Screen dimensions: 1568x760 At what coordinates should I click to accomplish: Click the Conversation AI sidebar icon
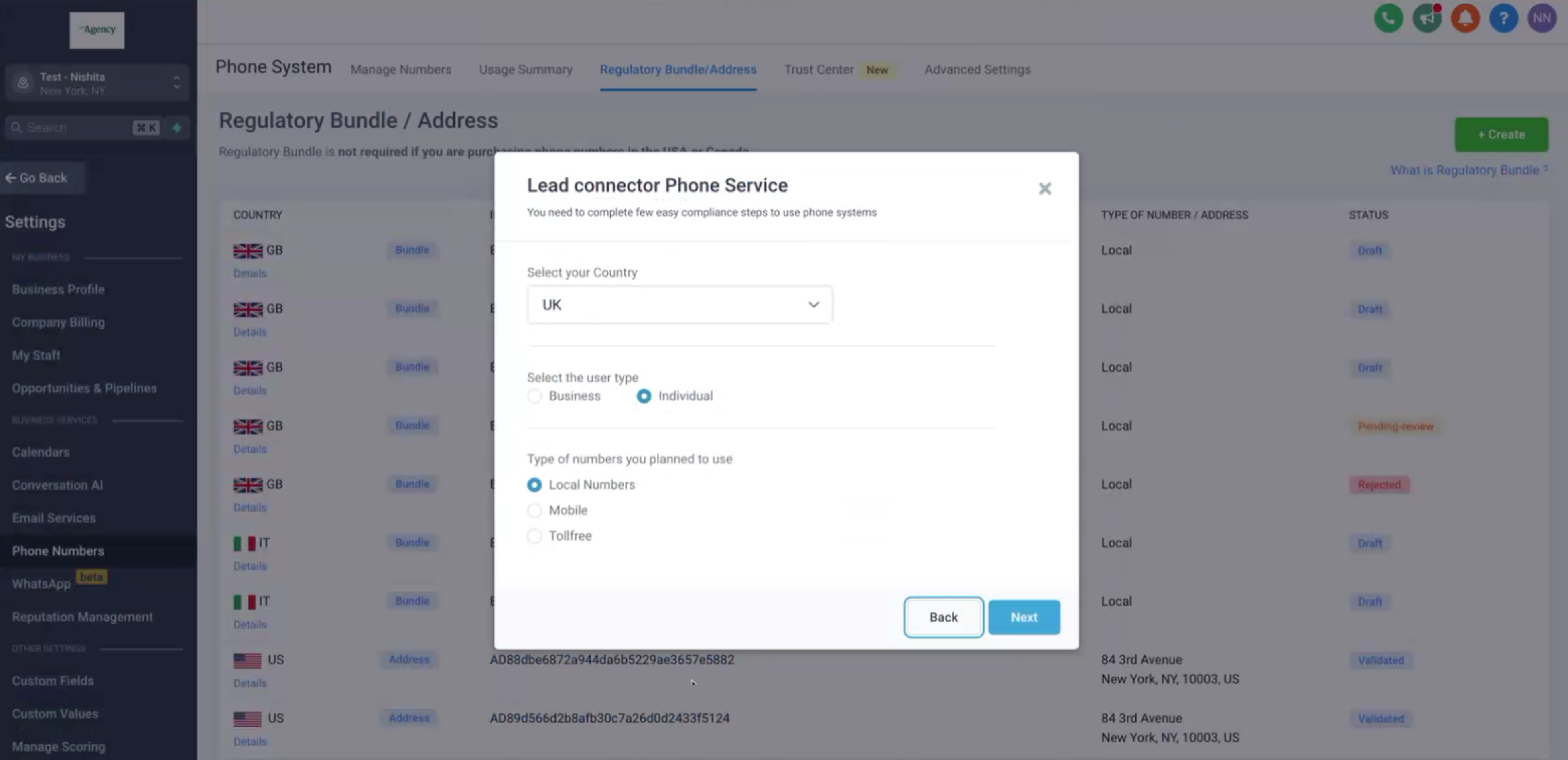pyautogui.click(x=57, y=484)
